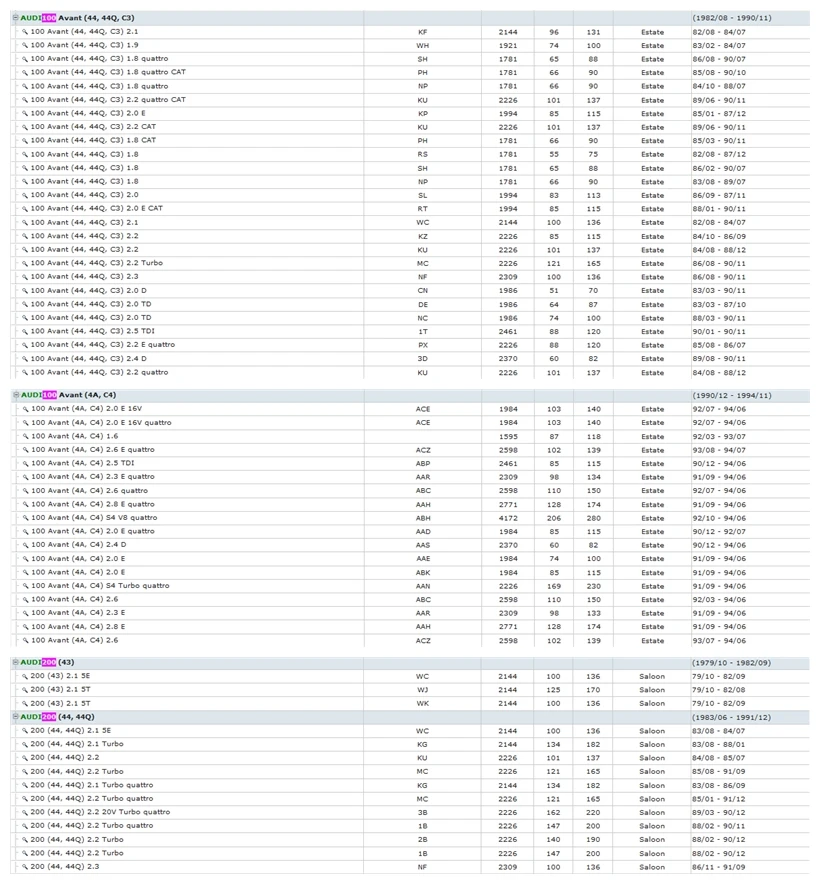
Task: Click Estate cell in 100 Avant C3 2.0 D row
Action: 653,291
